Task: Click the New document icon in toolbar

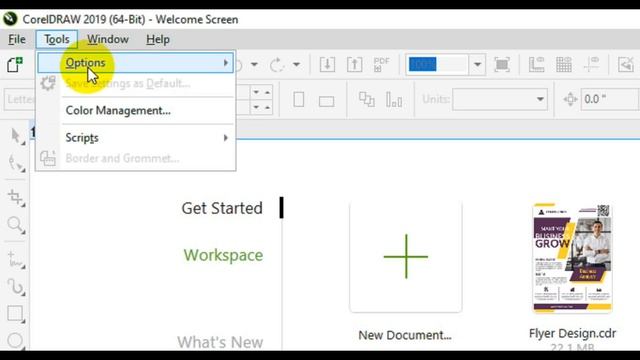Action: click(14, 64)
